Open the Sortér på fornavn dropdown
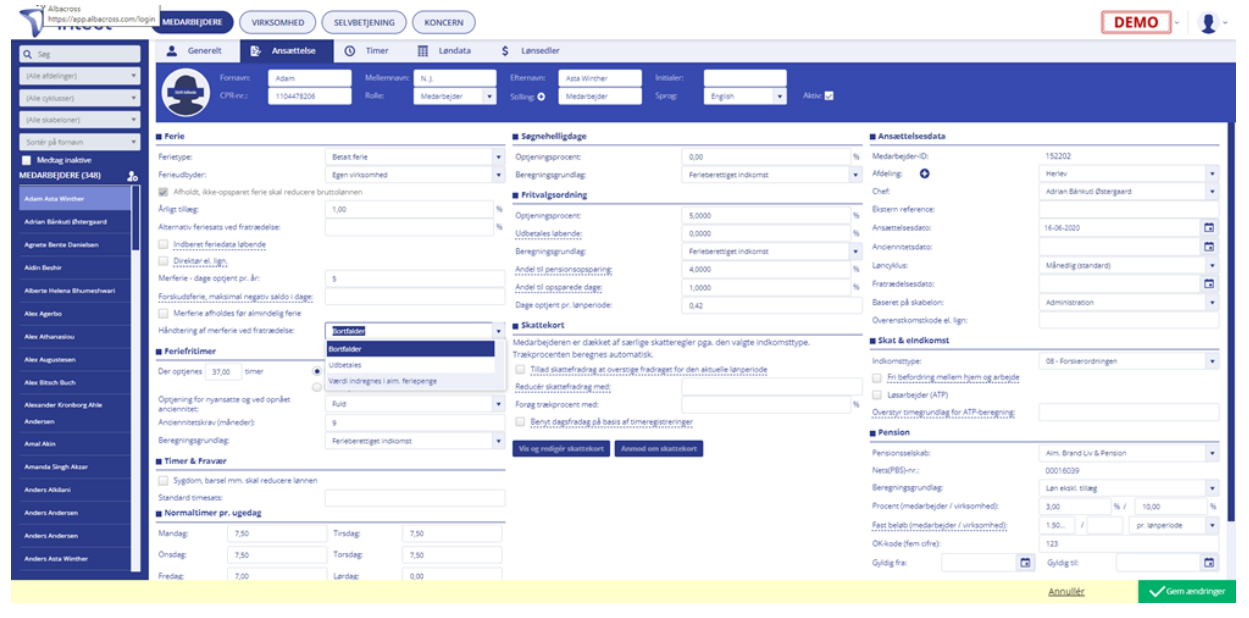1249x618 pixels. click(x=80, y=142)
